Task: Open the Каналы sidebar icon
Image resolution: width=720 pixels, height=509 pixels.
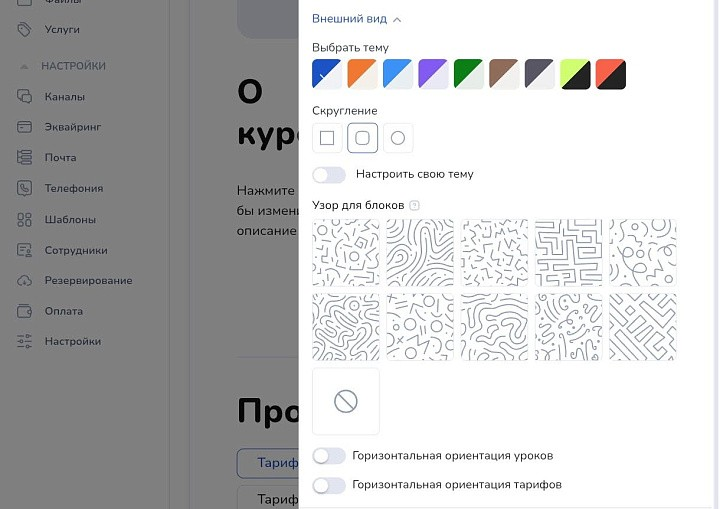Action: [24, 96]
